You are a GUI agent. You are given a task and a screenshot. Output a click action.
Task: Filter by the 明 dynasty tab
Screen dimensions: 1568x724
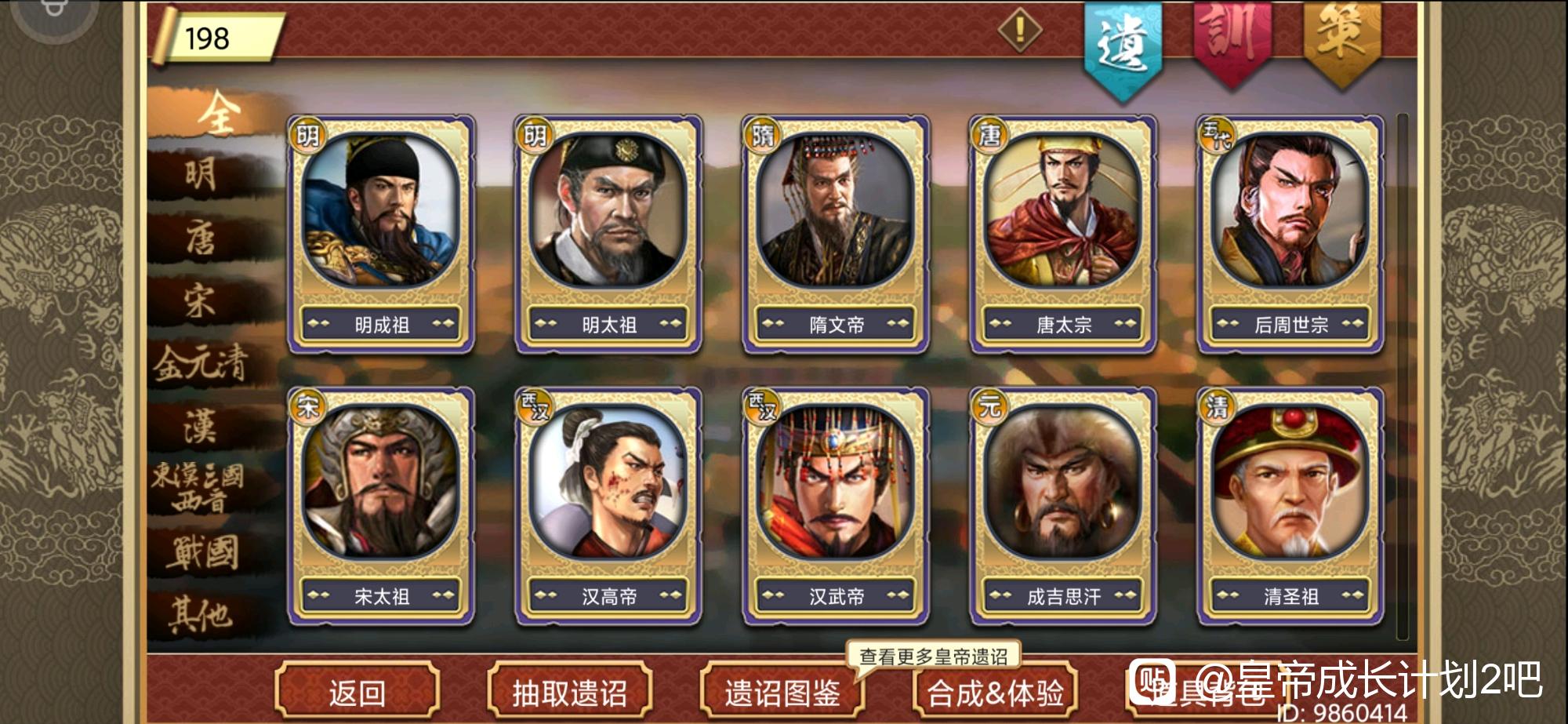tap(202, 174)
